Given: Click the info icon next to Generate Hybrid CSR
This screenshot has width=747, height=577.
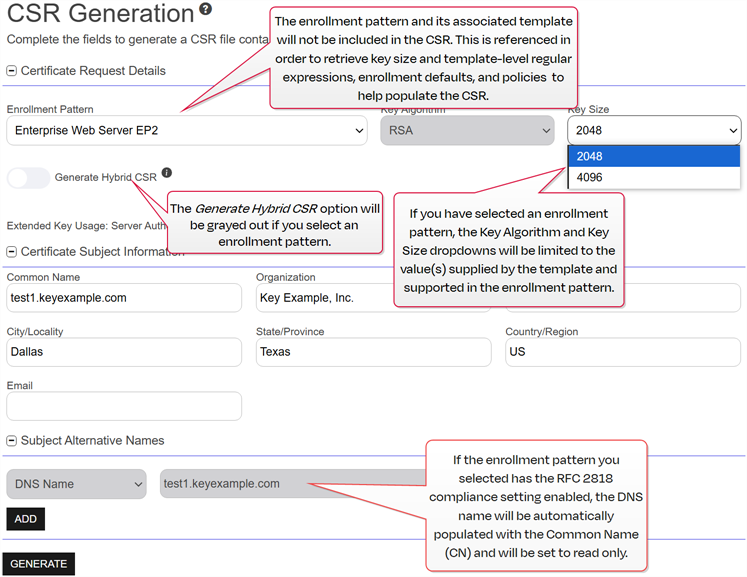Looking at the screenshot, I should click(167, 173).
